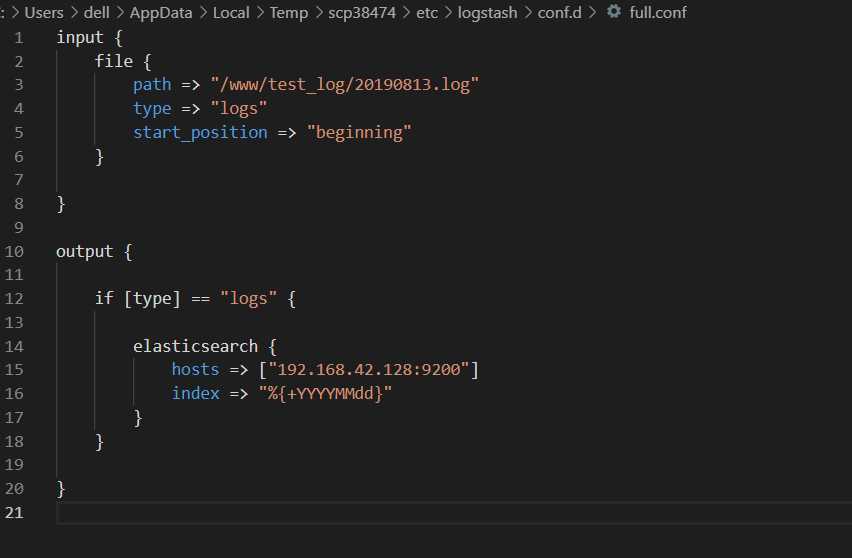Click the chevron between etc and logstash
Image resolution: width=852 pixels, height=558 pixels.
[448, 12]
